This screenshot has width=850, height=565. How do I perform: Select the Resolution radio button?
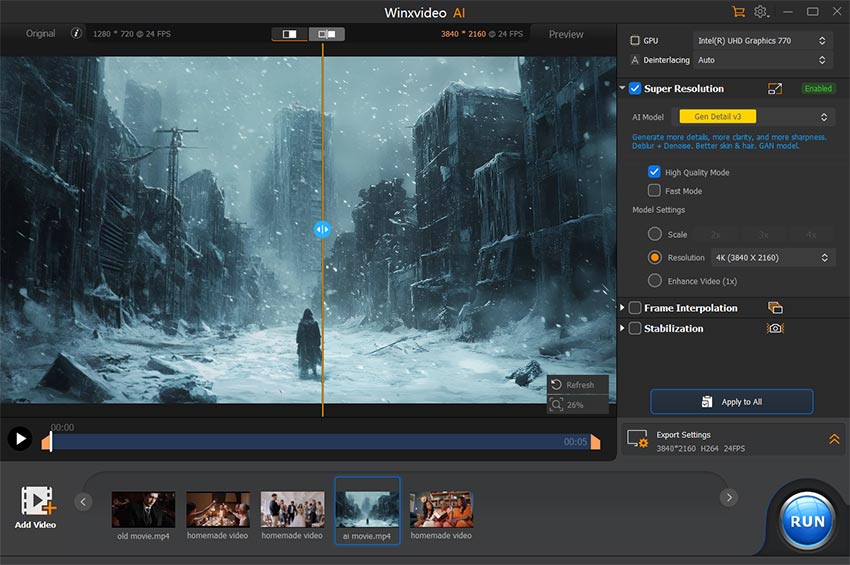654,257
